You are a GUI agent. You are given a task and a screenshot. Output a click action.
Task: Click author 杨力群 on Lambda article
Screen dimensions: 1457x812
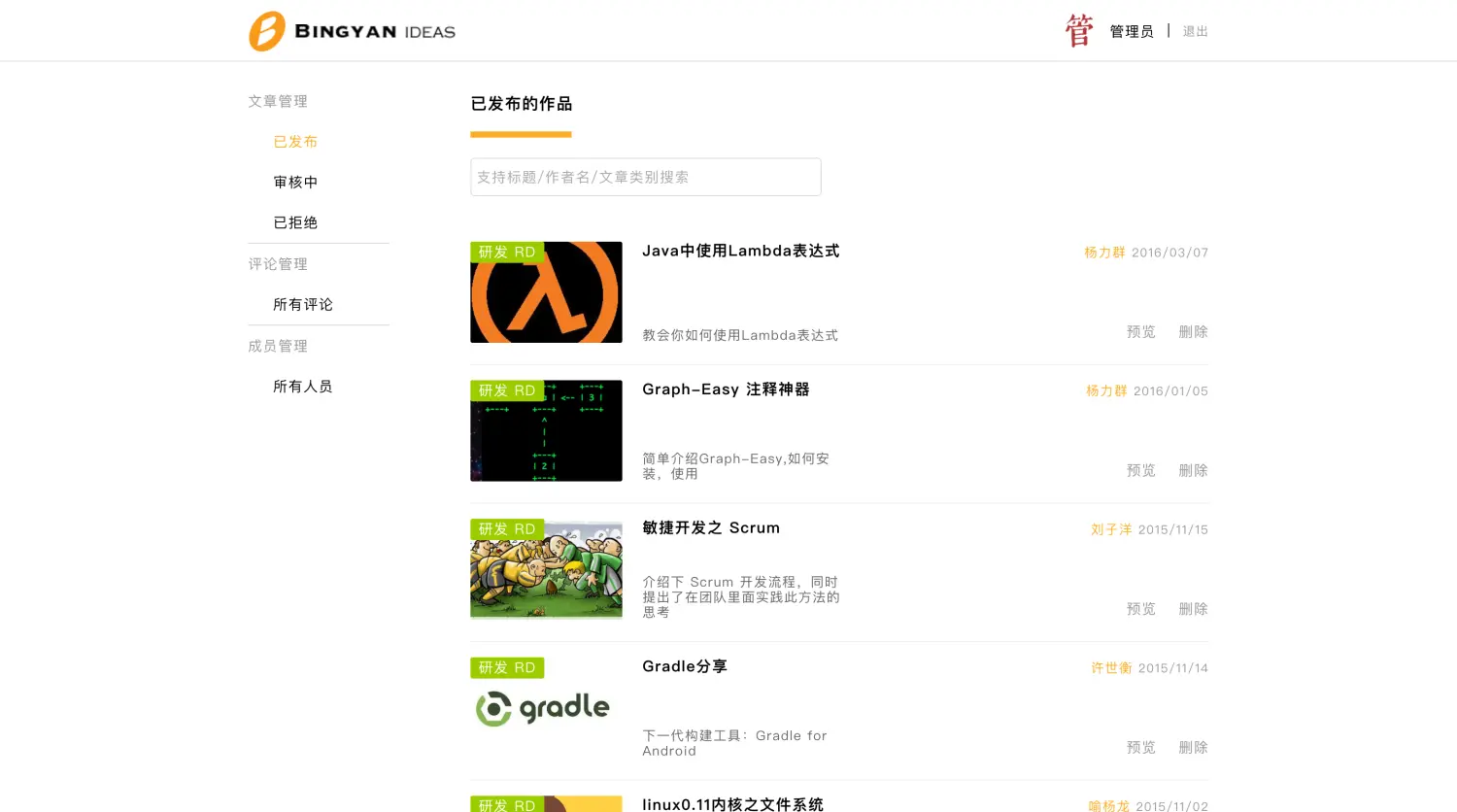[x=1104, y=253]
